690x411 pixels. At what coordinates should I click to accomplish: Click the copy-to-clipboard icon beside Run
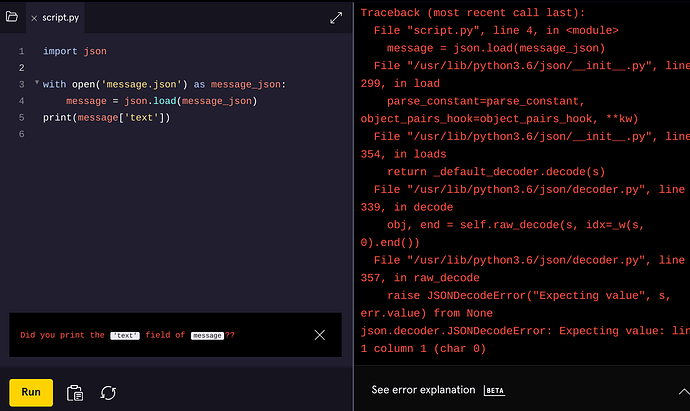[74, 393]
